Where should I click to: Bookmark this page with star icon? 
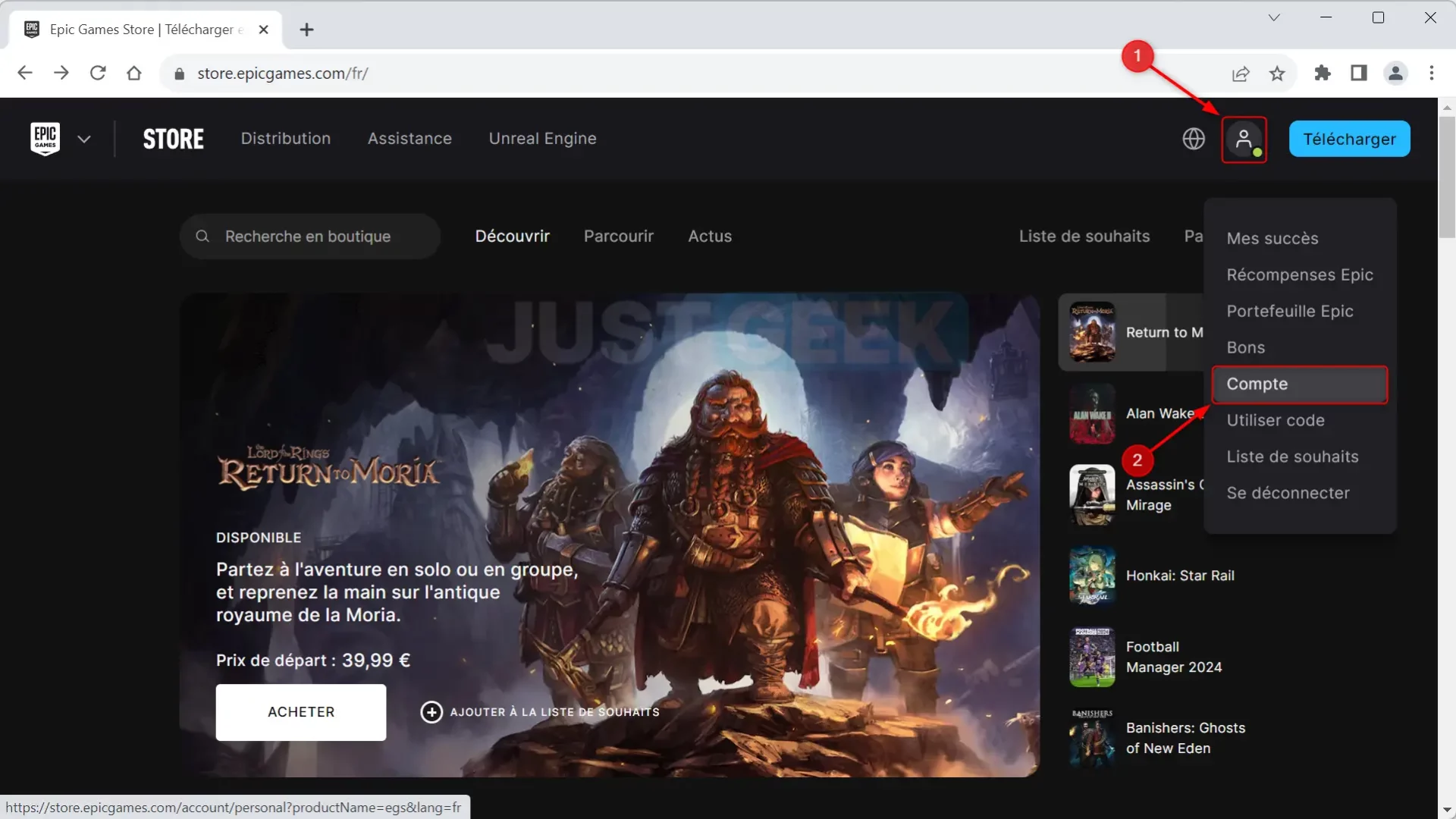1278,74
